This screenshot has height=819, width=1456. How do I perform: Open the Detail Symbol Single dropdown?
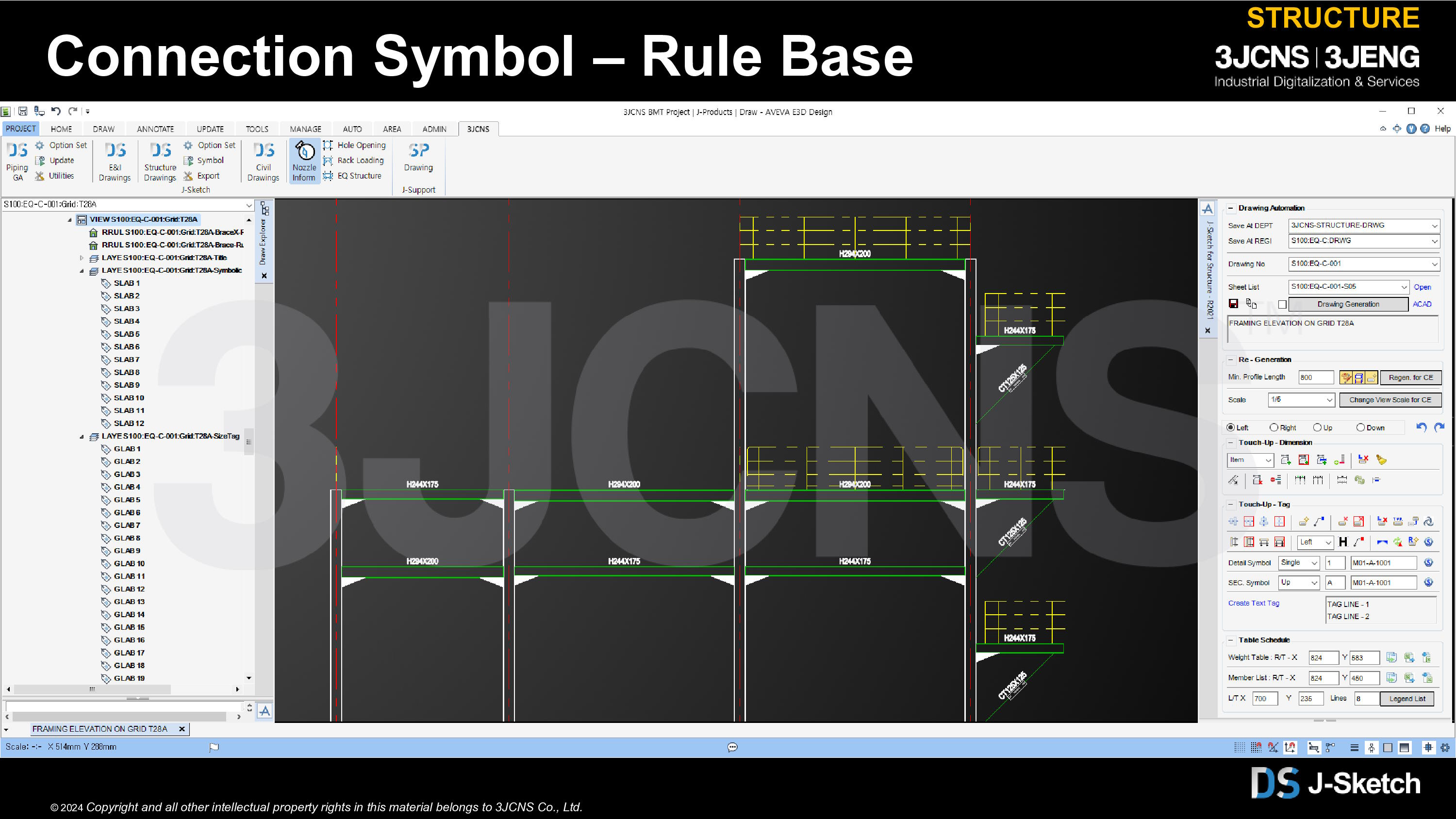(x=1314, y=563)
